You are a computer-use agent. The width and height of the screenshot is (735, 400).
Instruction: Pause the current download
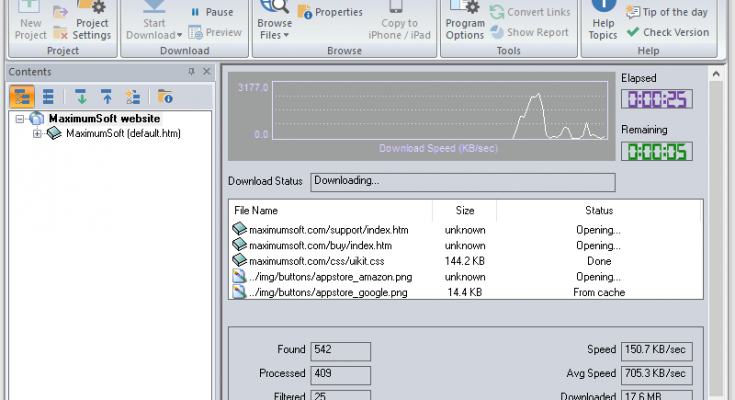click(x=212, y=12)
